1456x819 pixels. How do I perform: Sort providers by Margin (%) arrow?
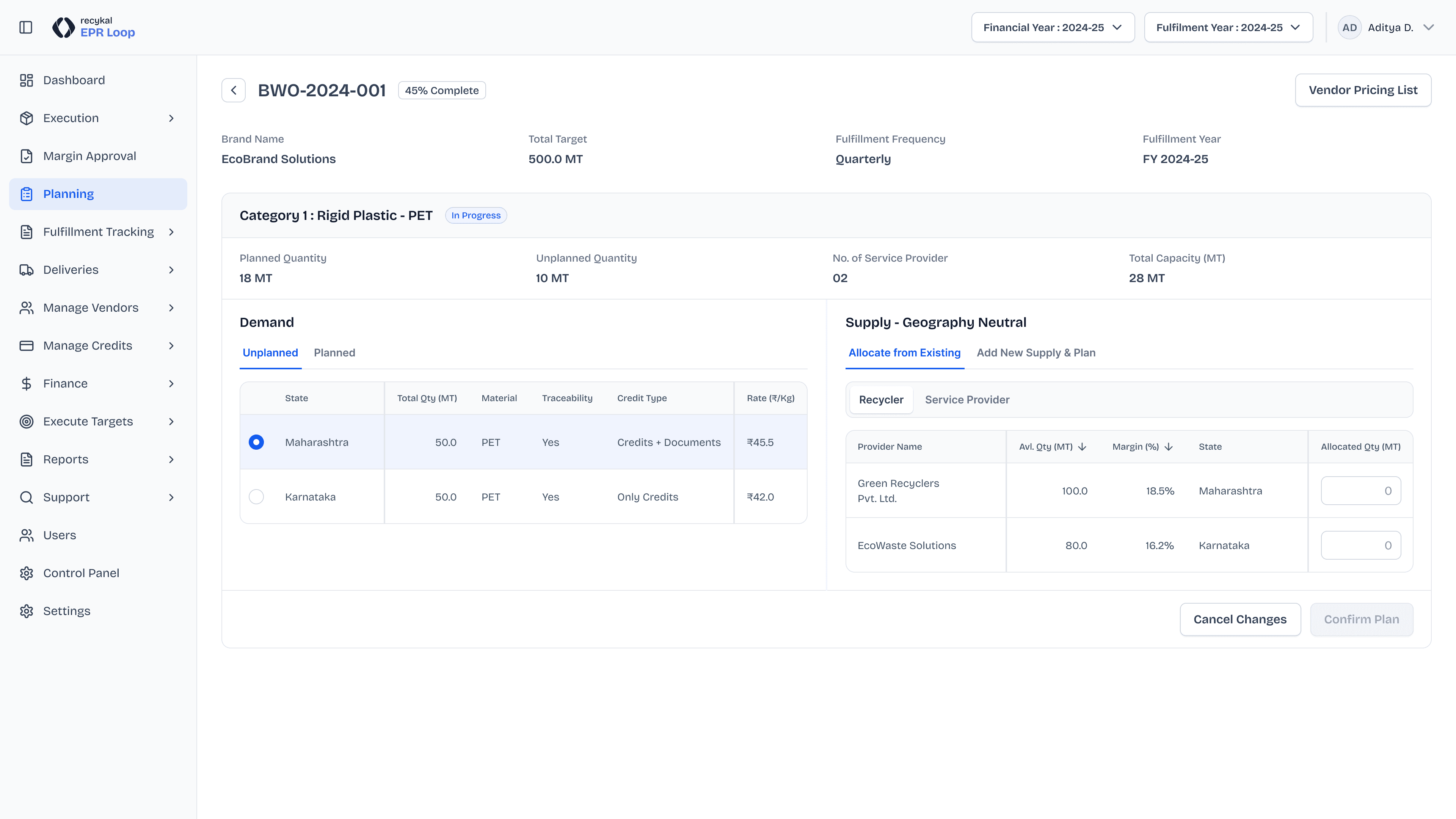[1168, 447]
